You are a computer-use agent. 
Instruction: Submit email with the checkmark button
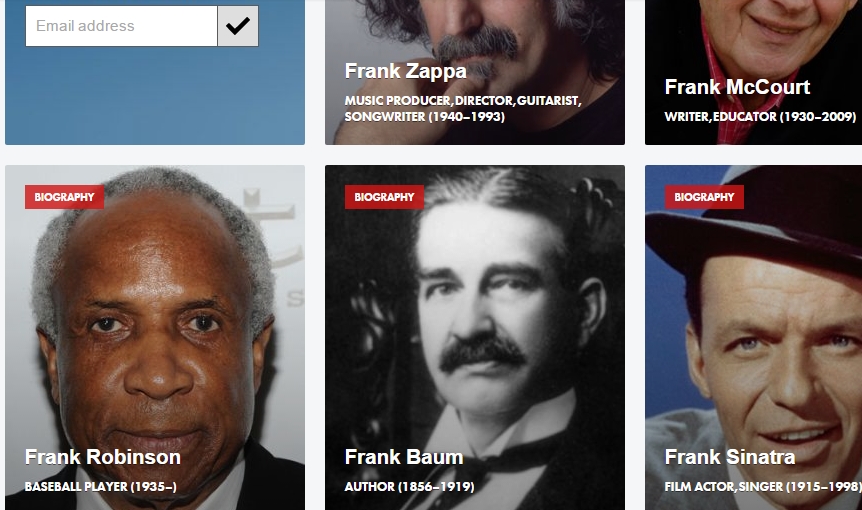pos(237,26)
